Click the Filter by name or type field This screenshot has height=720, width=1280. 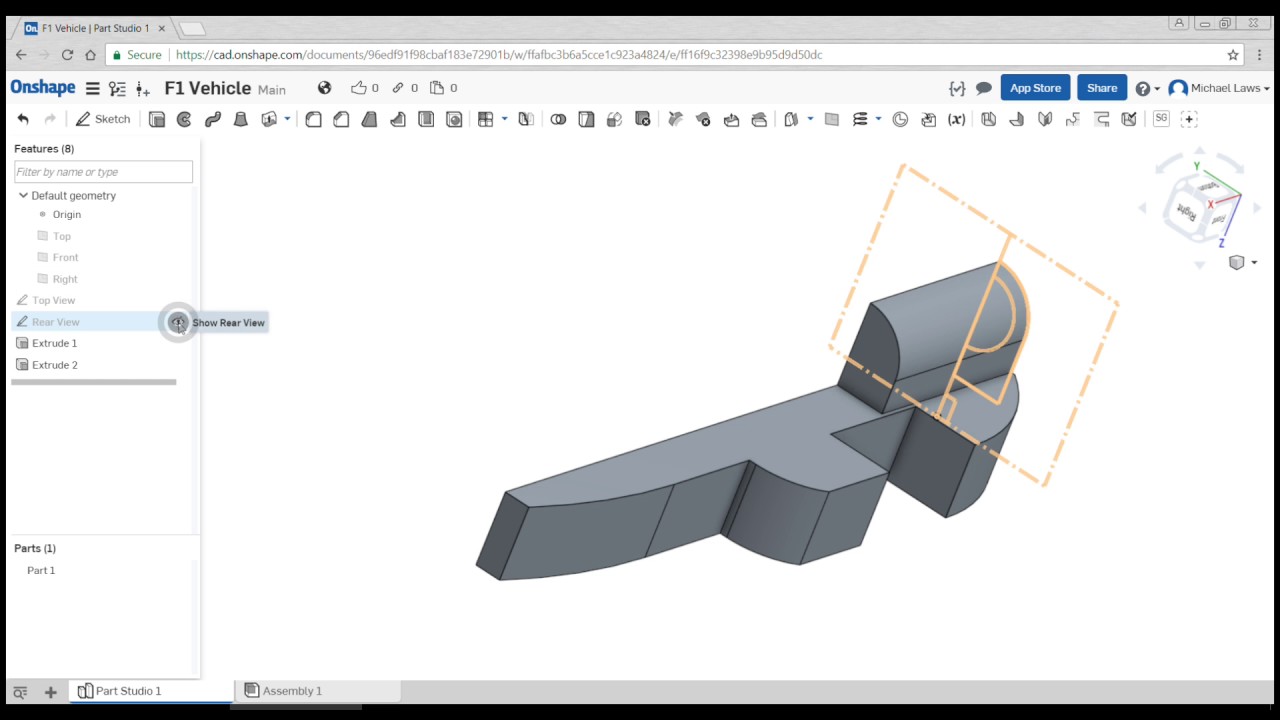tap(103, 172)
